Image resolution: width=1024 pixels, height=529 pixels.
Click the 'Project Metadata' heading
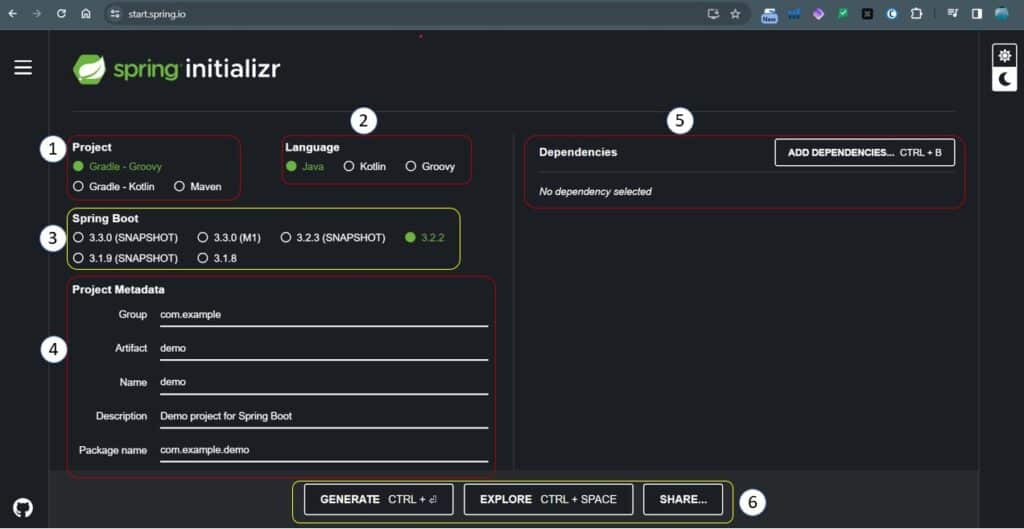(118, 289)
